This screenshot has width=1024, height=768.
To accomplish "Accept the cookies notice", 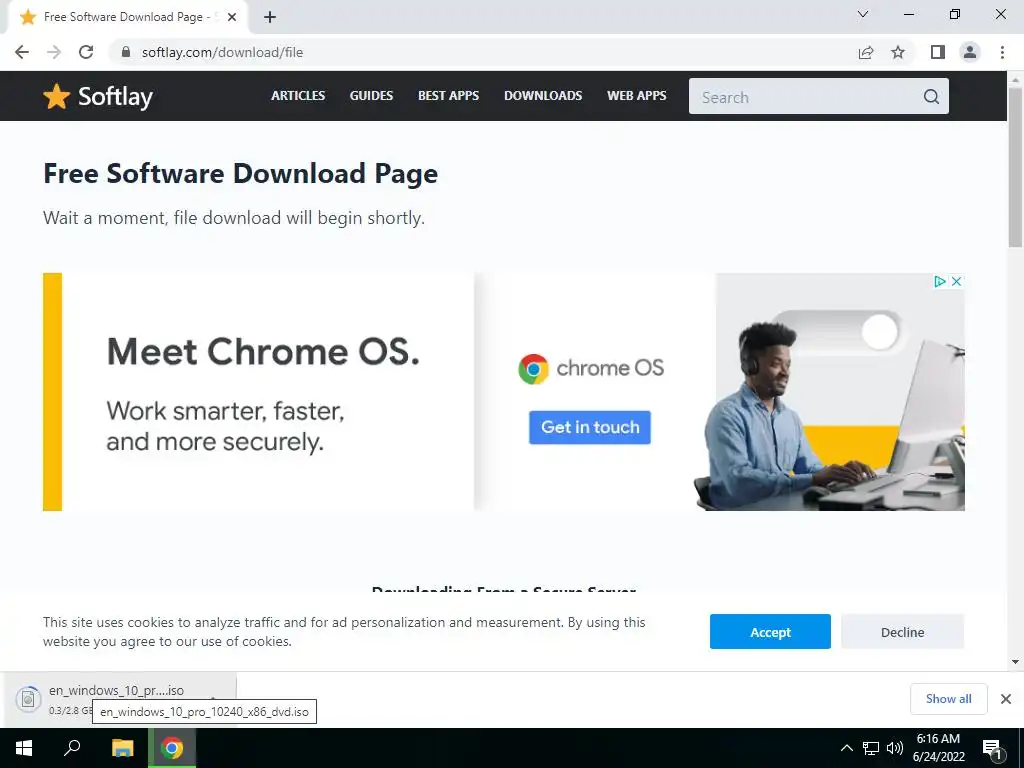I will 770,632.
